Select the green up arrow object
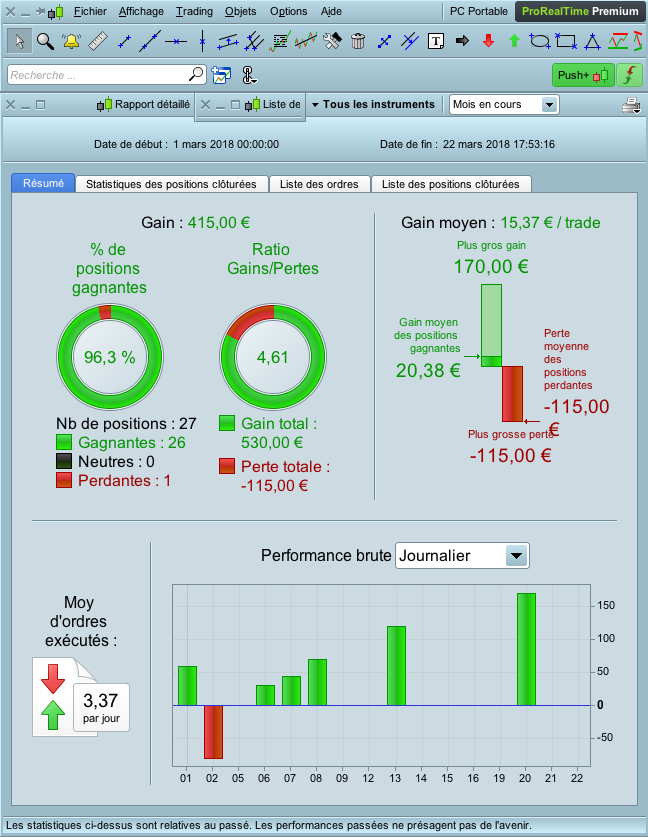This screenshot has width=648, height=837. [514, 41]
